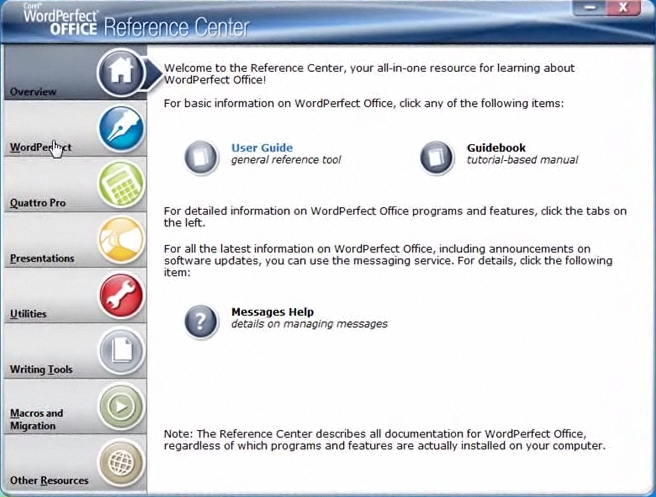This screenshot has height=497, width=656.
Task: Click the Guidebook round book icon
Action: (x=437, y=158)
